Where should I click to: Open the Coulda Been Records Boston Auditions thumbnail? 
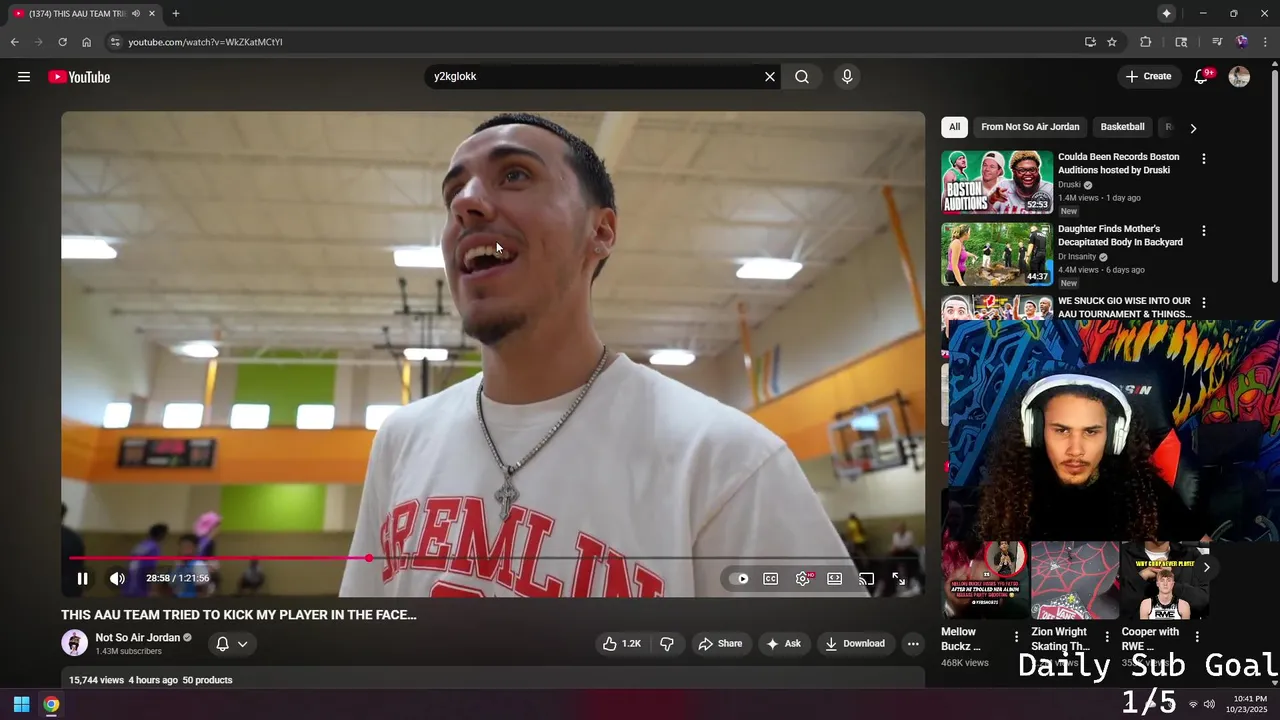997,182
